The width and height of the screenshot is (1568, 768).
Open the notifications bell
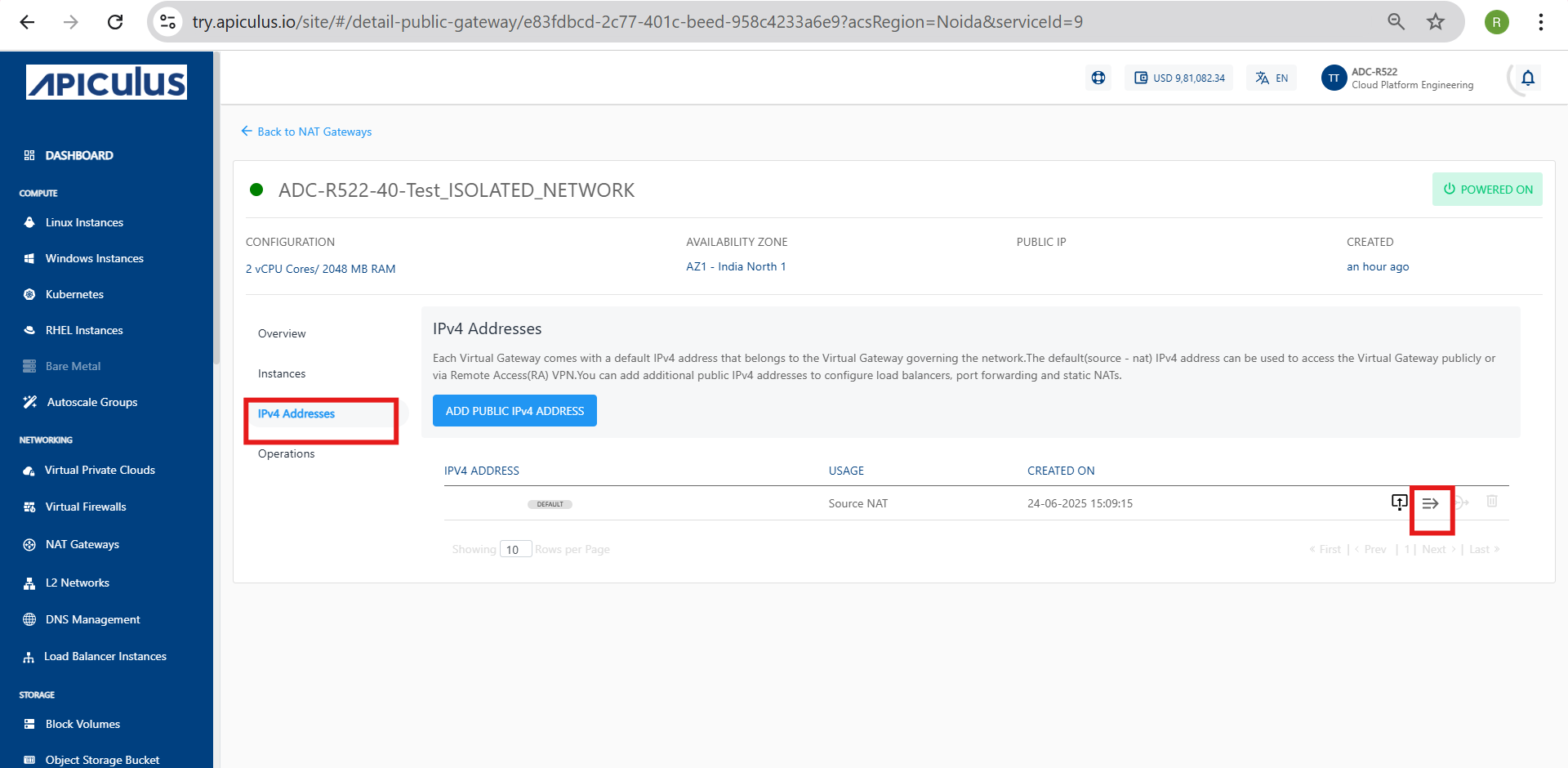[x=1527, y=78]
